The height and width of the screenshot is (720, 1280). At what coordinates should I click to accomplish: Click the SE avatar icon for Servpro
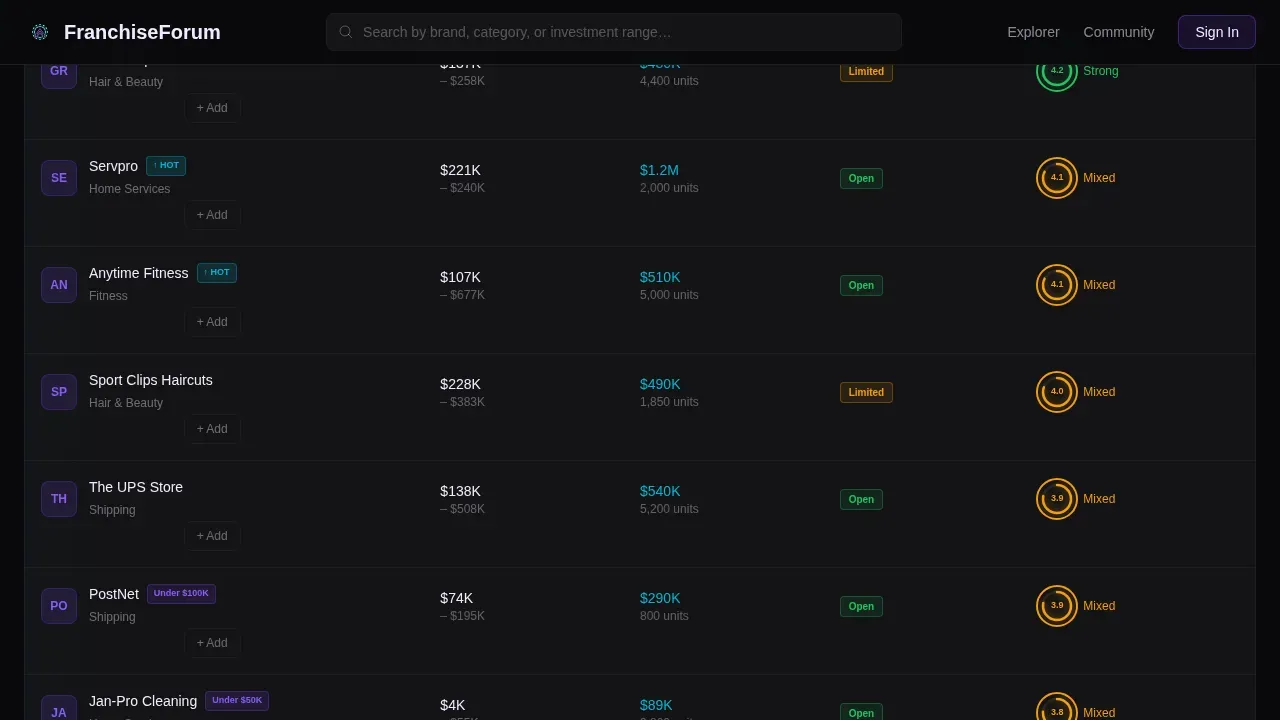59,178
